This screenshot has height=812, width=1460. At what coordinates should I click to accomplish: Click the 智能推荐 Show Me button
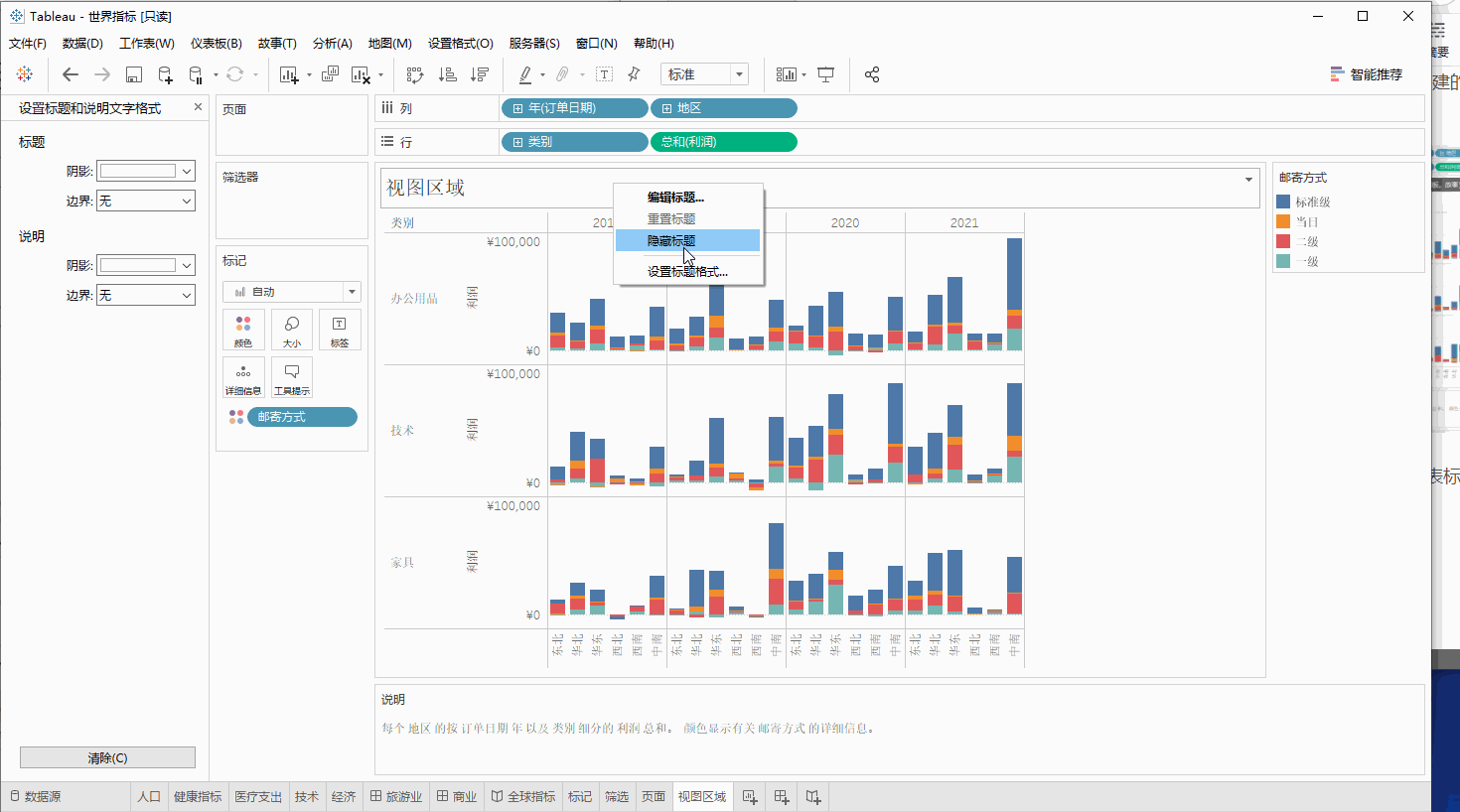point(1367,74)
